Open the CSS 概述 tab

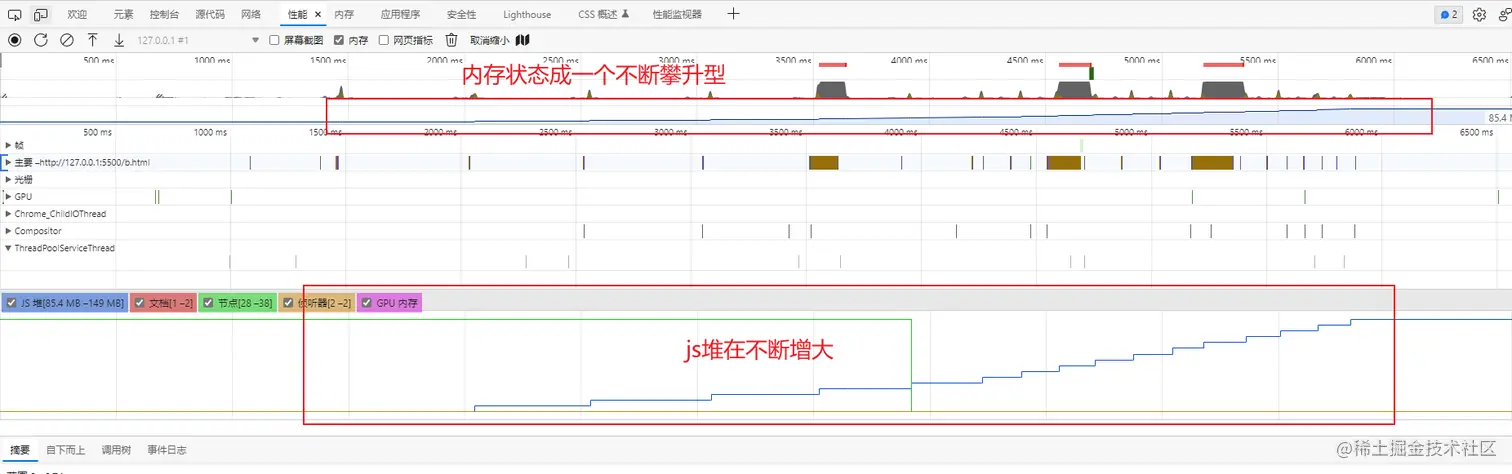point(604,15)
